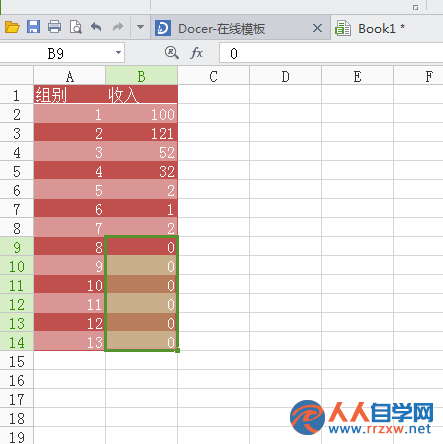Select cell A9 containing 8
The height and width of the screenshot is (444, 443).
(x=70, y=247)
